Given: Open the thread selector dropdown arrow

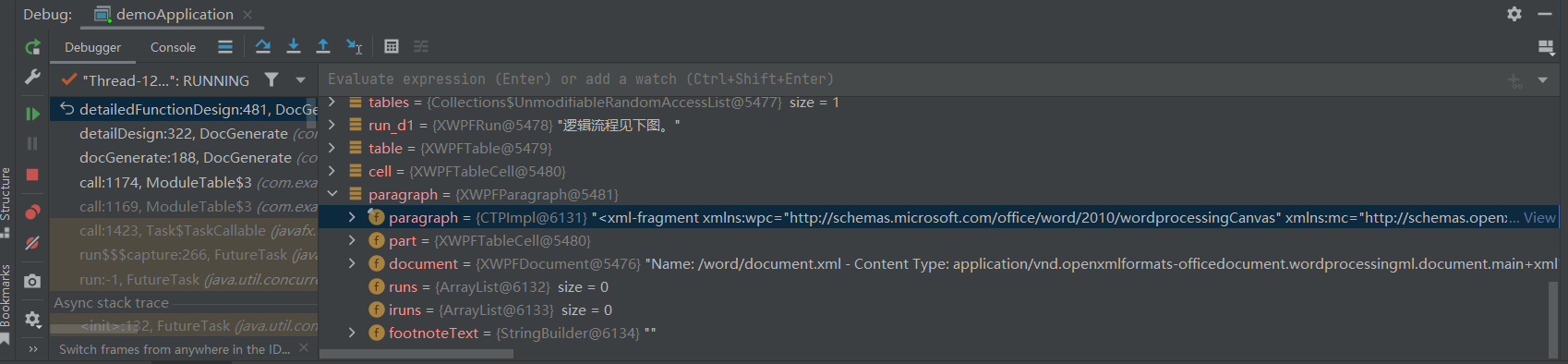Looking at the screenshot, I should tap(300, 80).
